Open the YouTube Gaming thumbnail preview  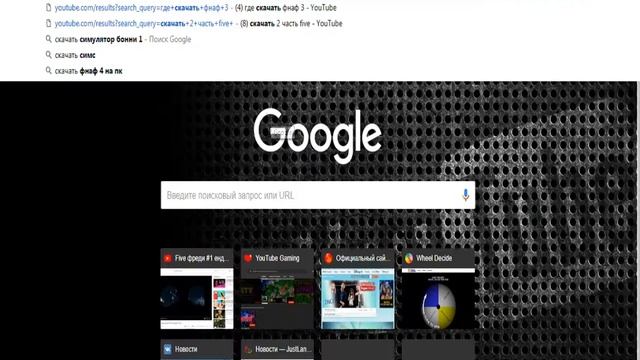point(278,298)
